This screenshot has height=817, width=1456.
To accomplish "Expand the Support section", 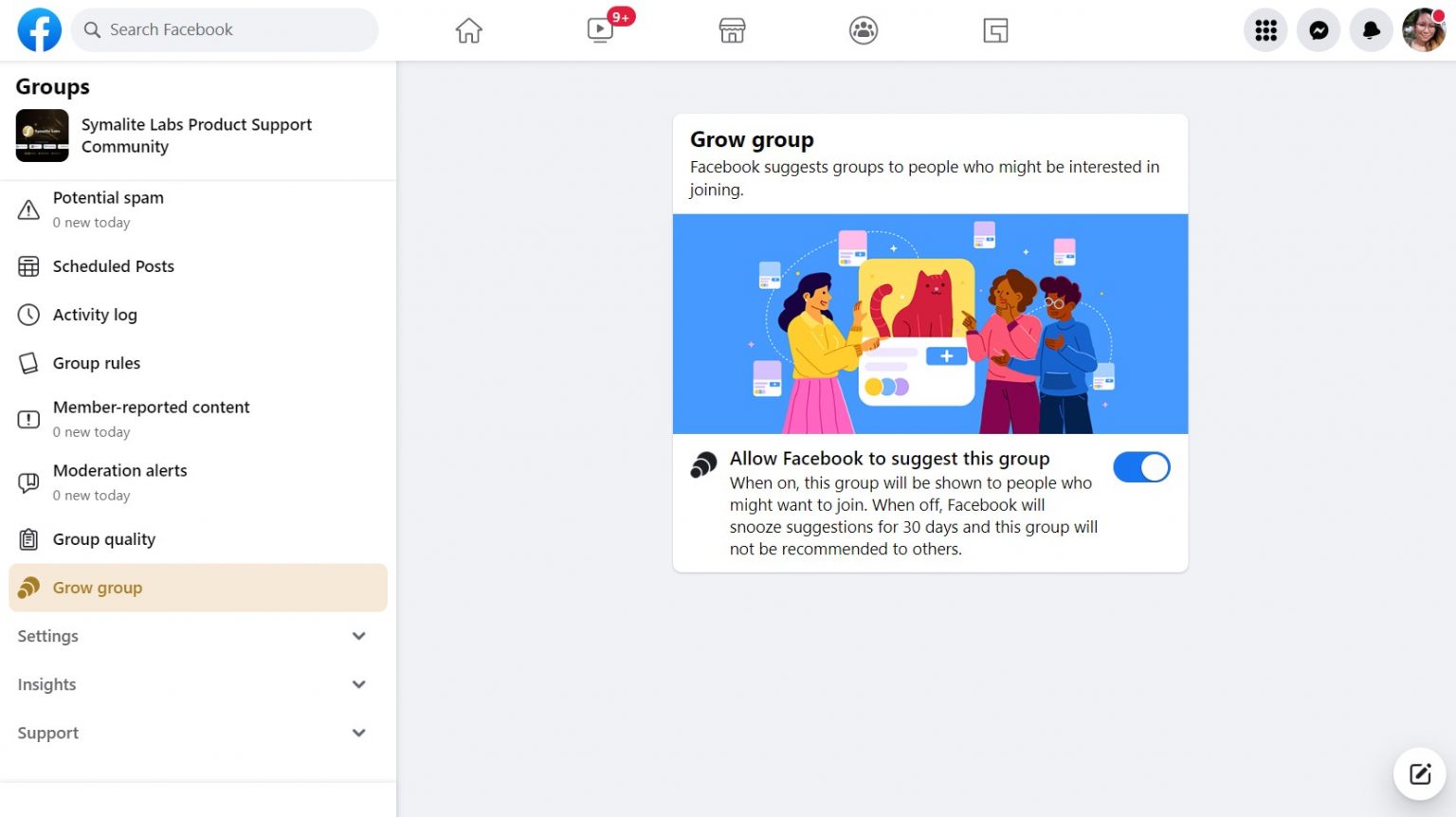I will [194, 733].
